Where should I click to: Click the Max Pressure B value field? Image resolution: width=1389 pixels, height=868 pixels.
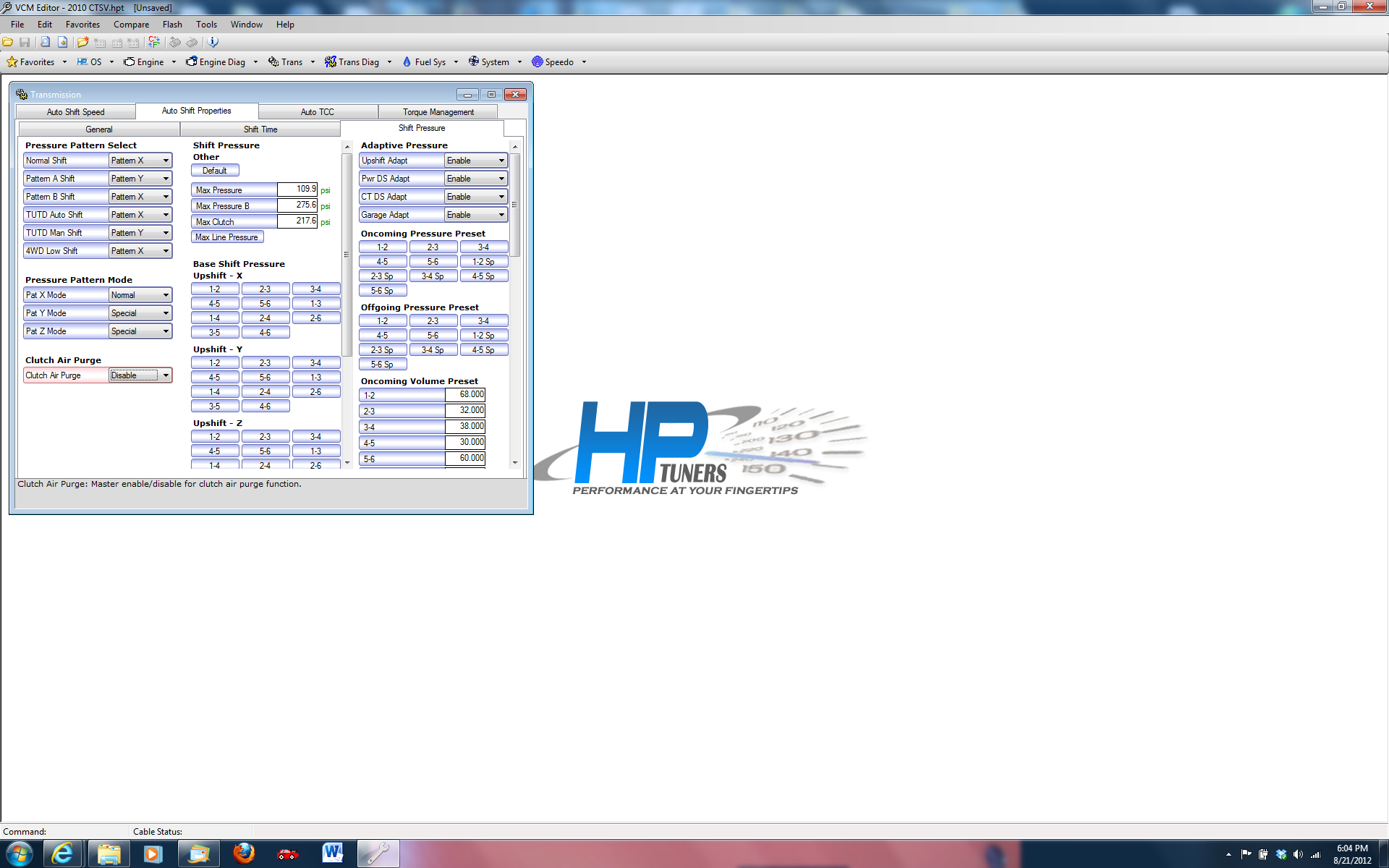coord(297,205)
